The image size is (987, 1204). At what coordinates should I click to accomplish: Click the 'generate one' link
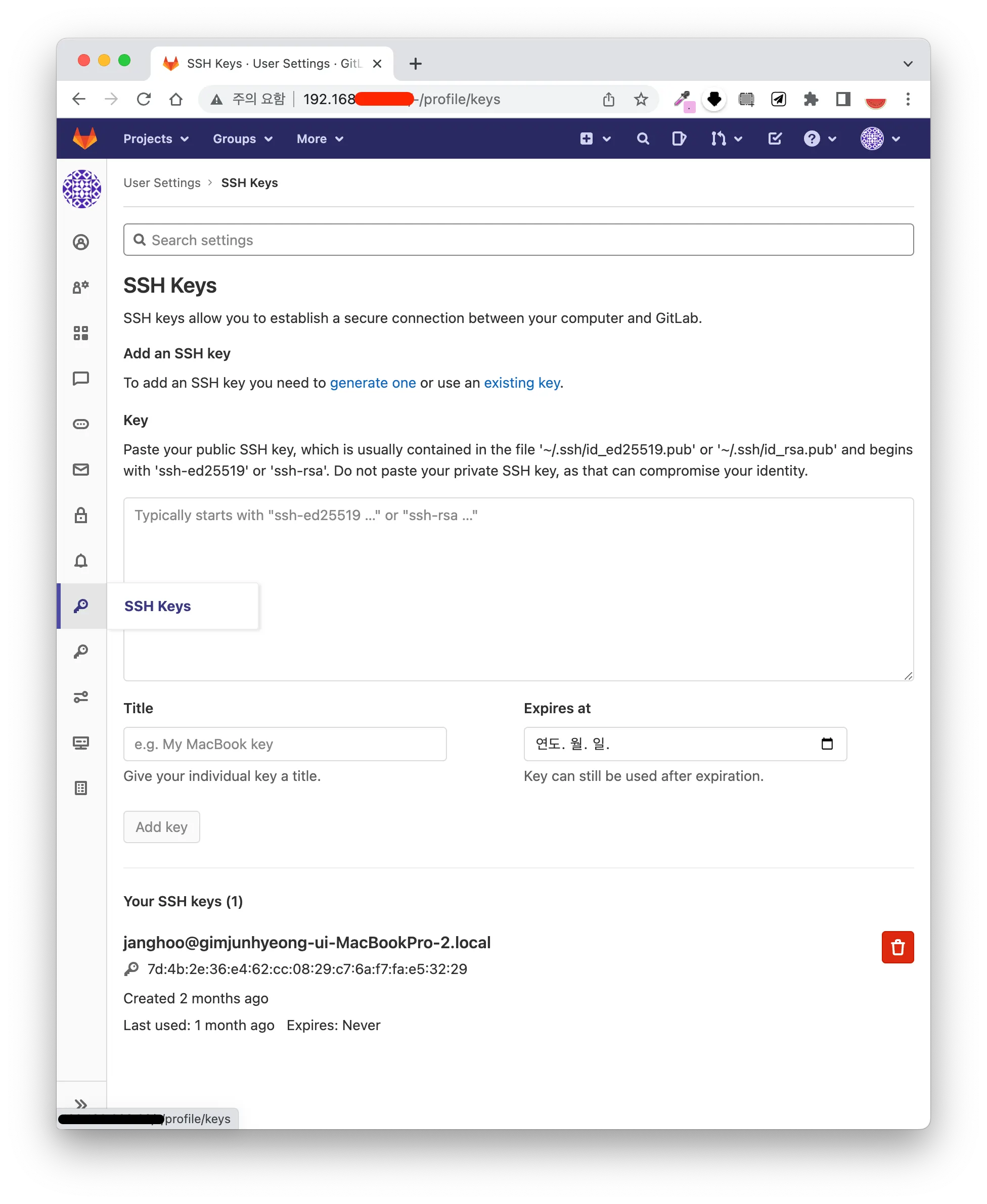pos(372,383)
